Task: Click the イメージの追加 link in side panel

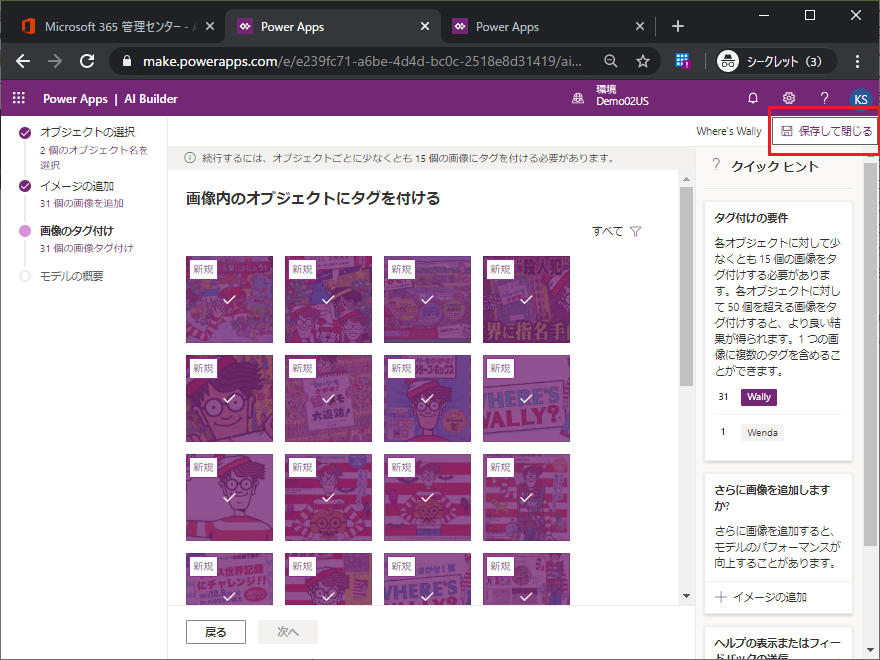Action: pos(769,597)
